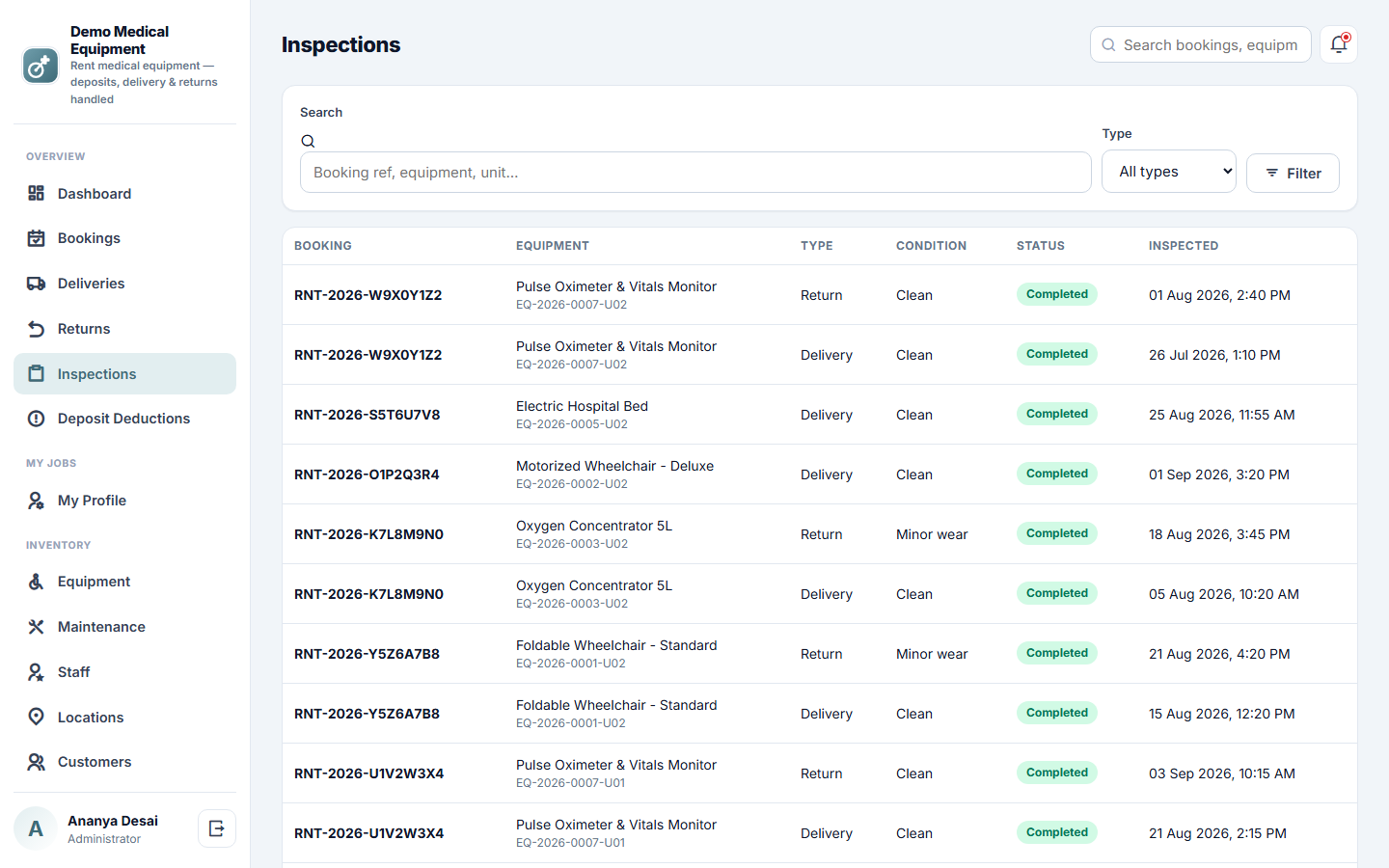1389x868 pixels.
Task: Log out using the sign-out icon
Action: [217, 828]
